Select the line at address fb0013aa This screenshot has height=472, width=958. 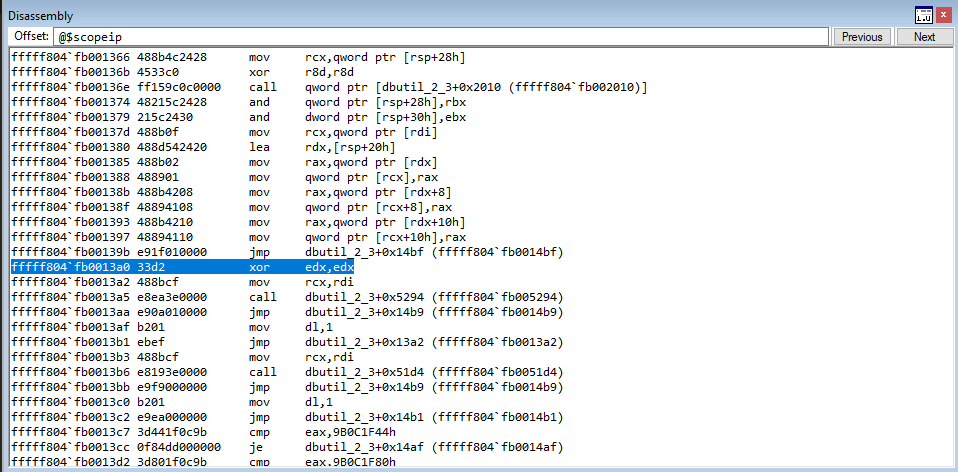coord(287,312)
